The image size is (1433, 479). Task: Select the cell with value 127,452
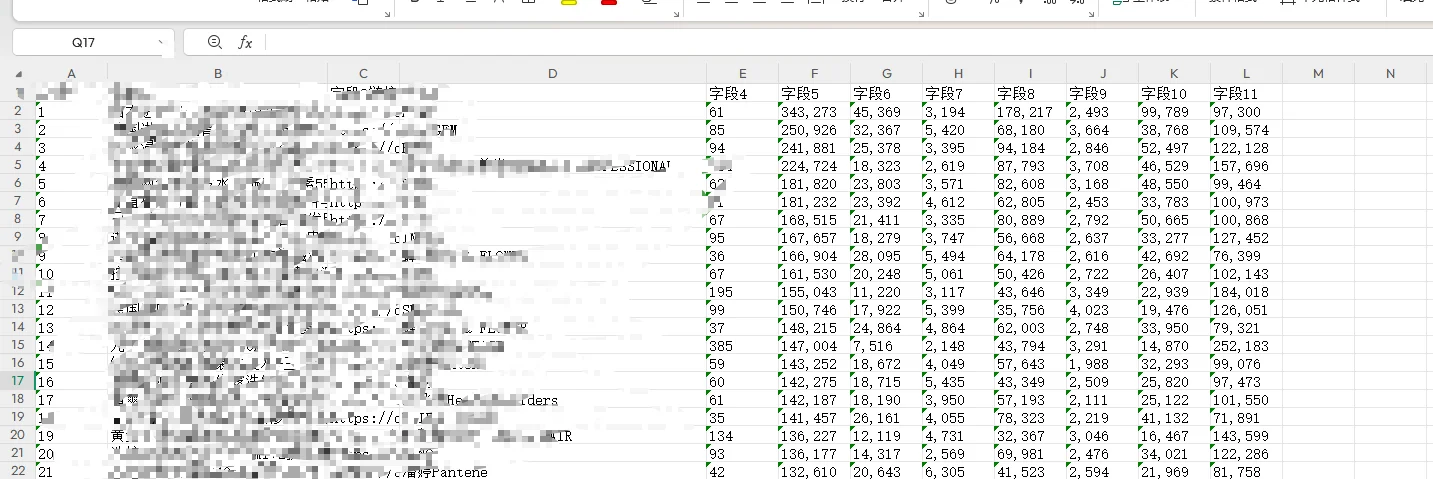(x=1246, y=238)
